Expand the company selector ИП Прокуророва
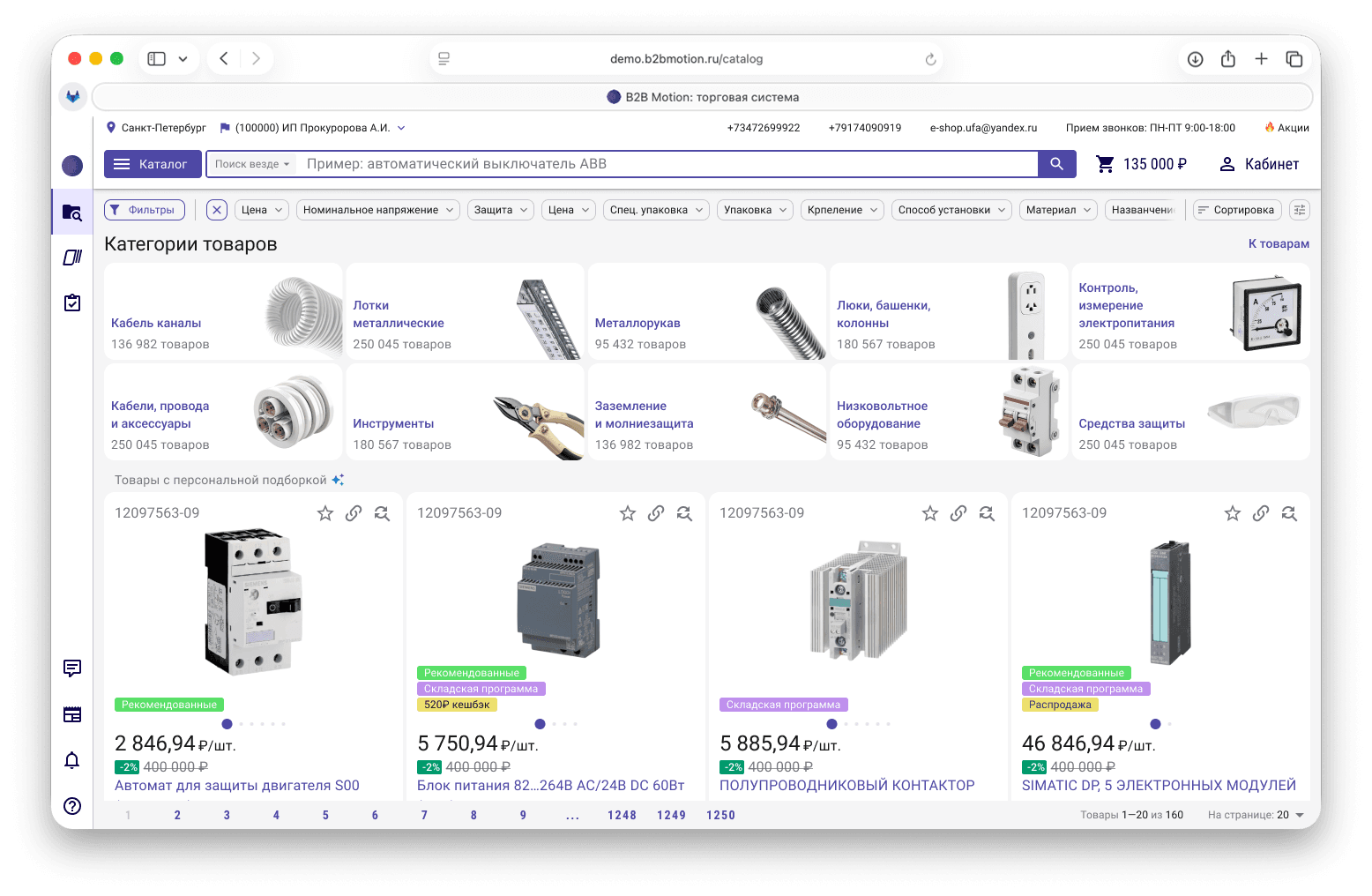Viewport: 1372px width, 896px height. [x=312, y=128]
